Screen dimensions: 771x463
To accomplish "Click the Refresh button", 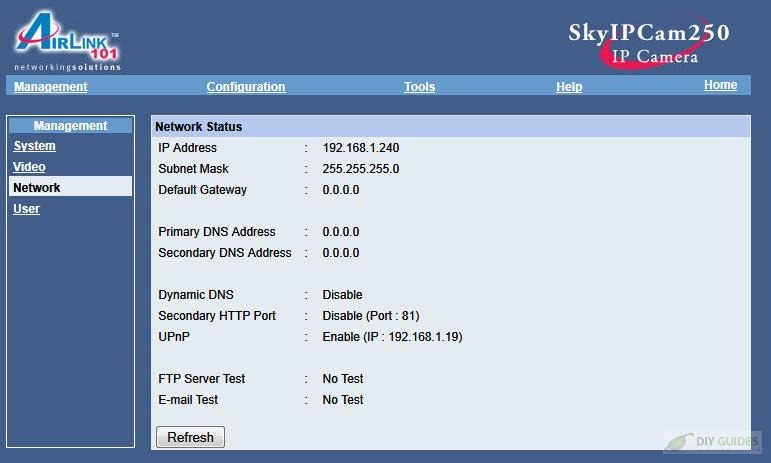I will pos(190,437).
